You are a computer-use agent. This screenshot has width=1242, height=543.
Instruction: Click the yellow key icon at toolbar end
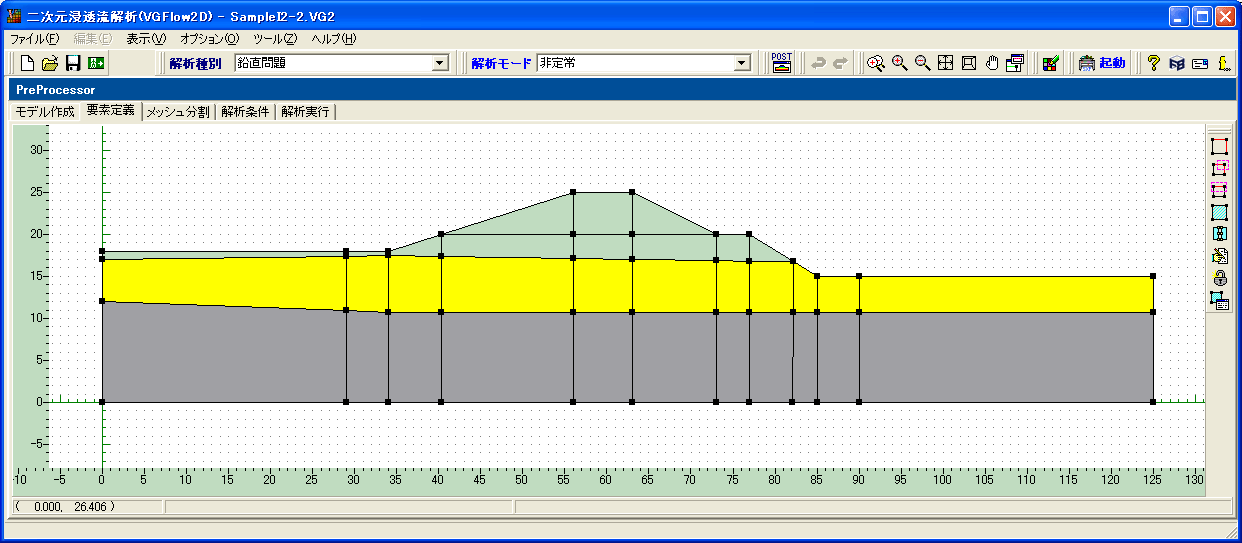1224,63
